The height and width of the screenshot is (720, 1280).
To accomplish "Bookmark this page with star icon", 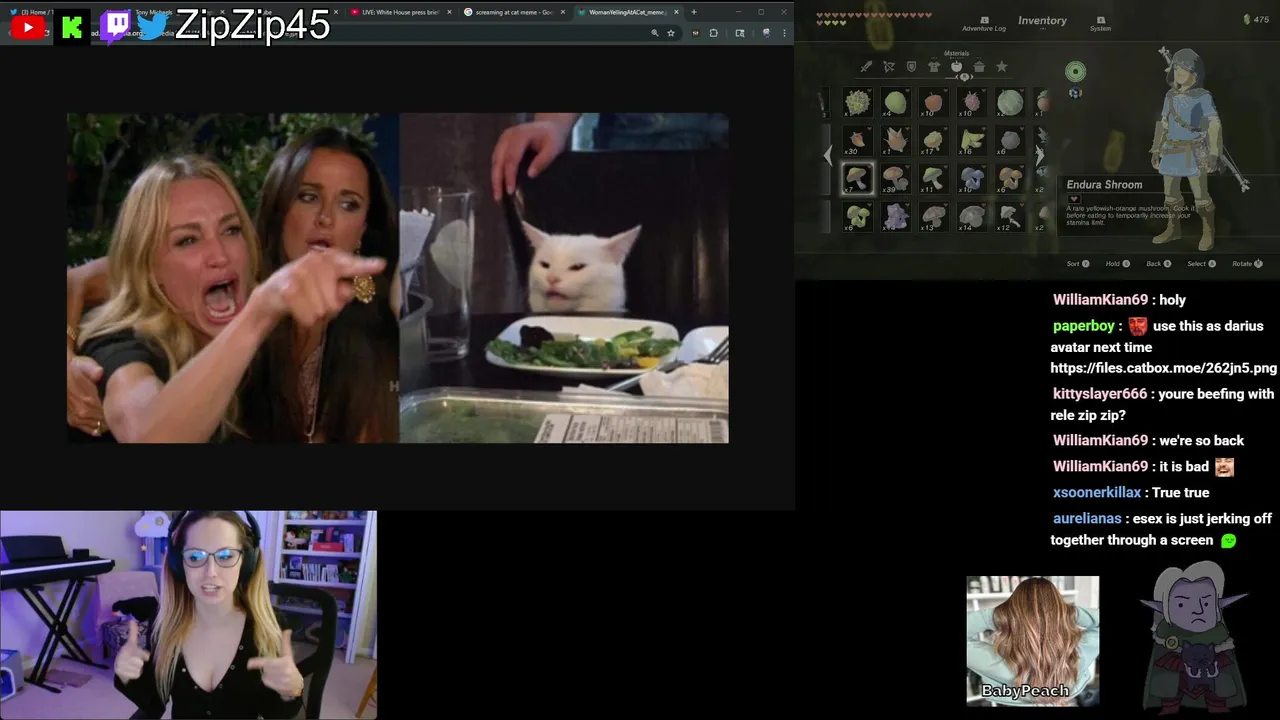I will [671, 33].
